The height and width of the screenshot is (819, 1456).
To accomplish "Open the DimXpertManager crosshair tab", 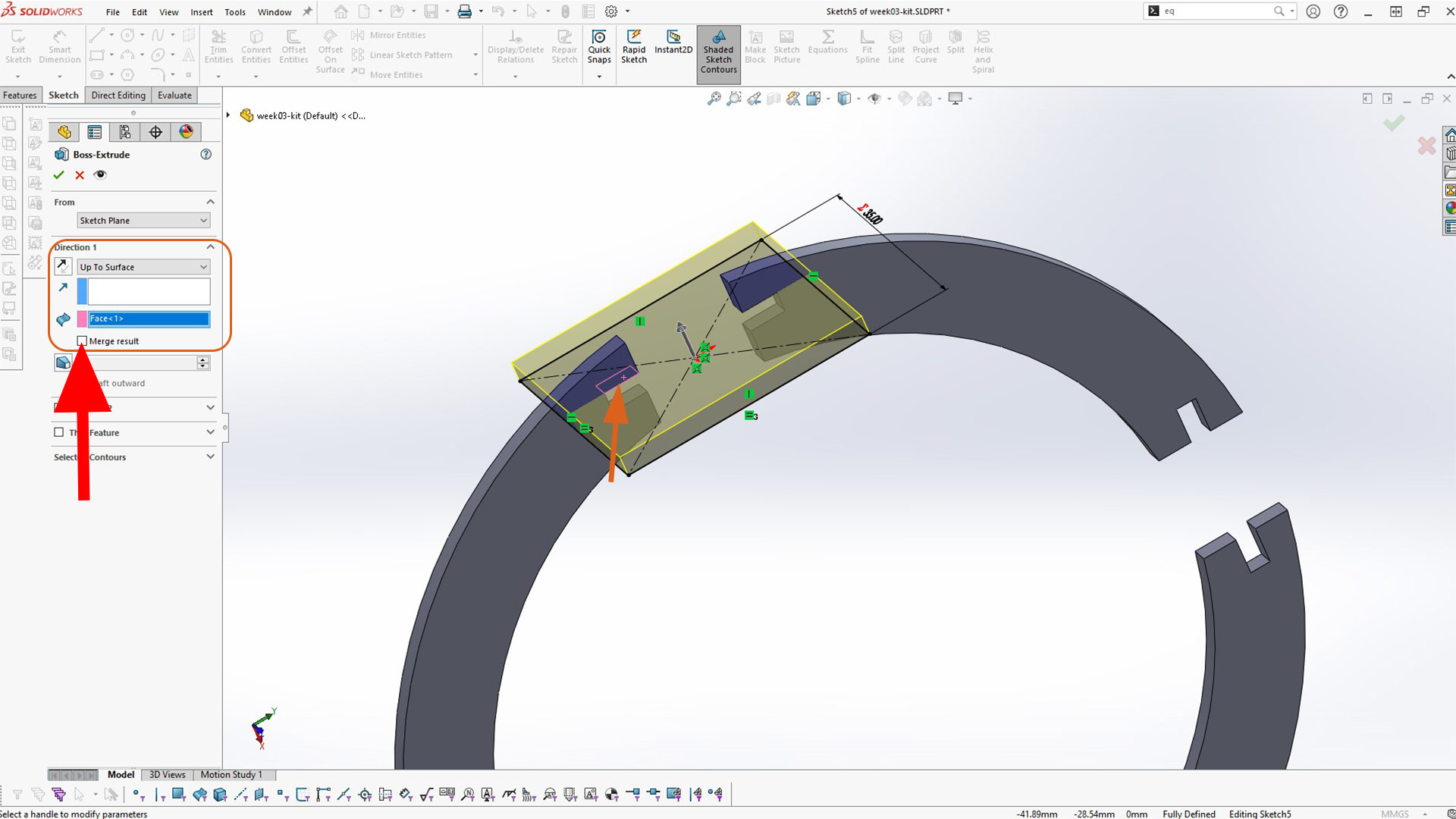I will [x=155, y=132].
